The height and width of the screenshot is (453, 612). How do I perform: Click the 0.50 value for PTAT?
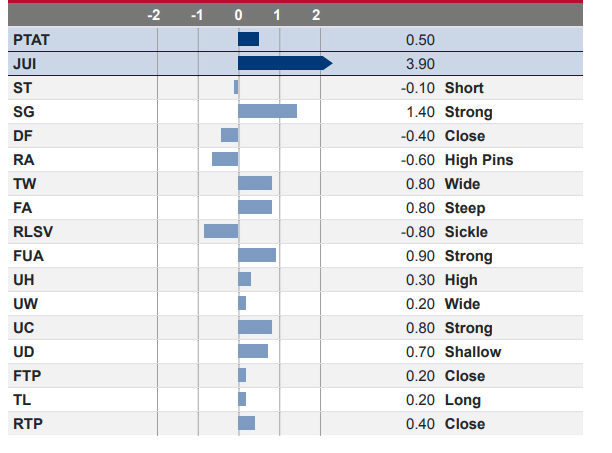point(420,39)
